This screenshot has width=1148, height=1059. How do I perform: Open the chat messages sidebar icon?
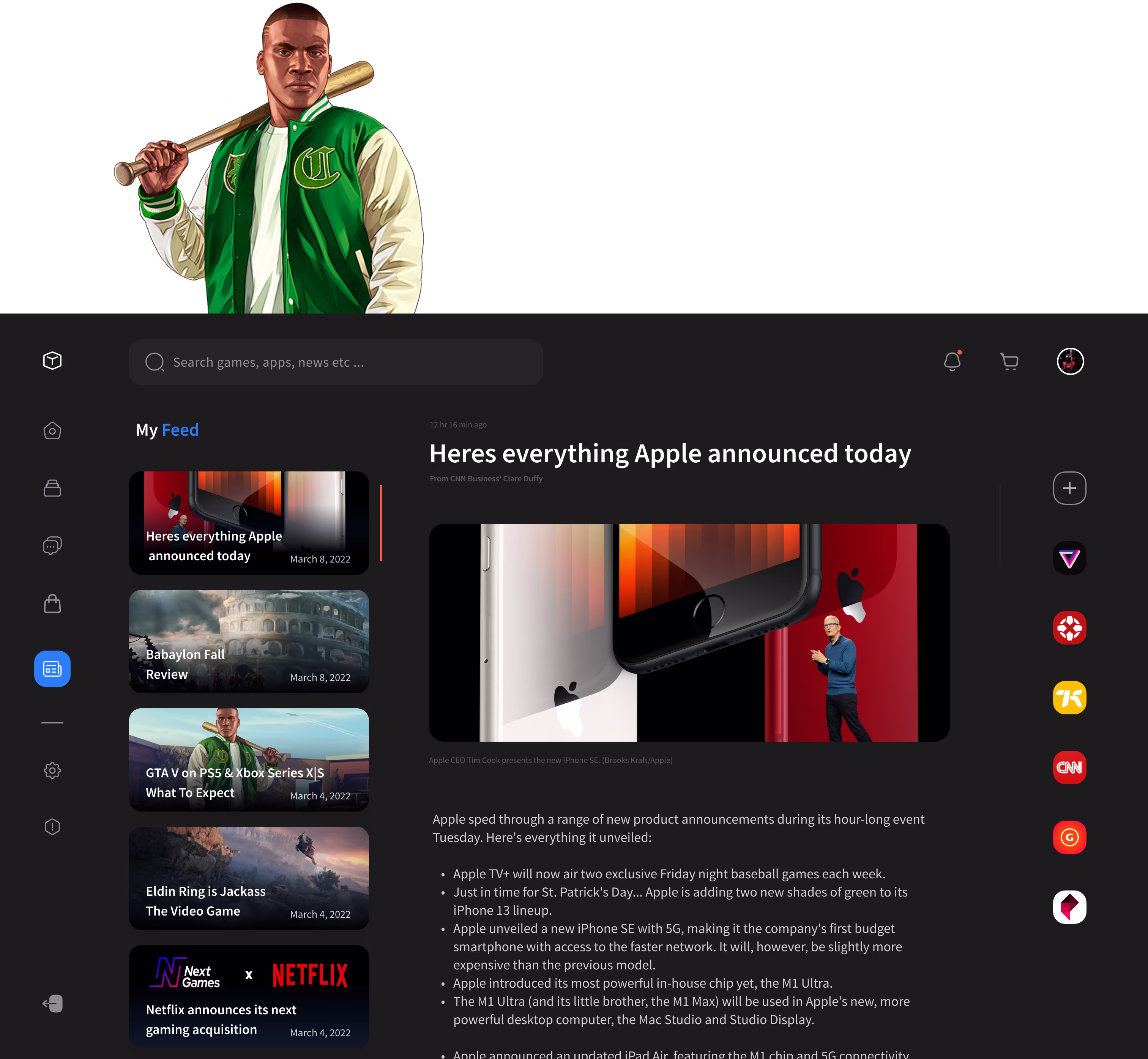[52, 545]
